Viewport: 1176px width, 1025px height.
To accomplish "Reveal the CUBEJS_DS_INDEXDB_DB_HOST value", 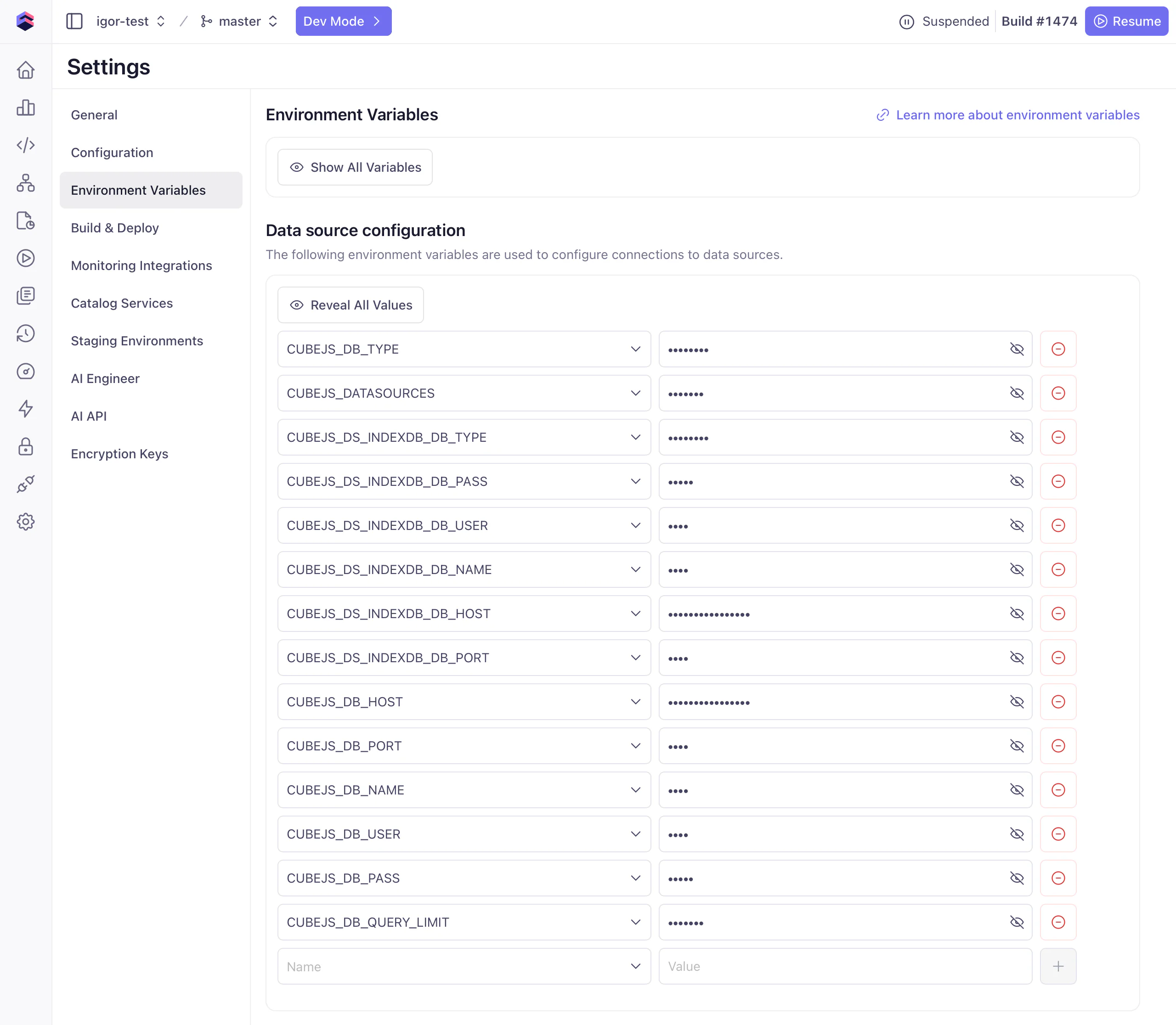I will point(1016,614).
